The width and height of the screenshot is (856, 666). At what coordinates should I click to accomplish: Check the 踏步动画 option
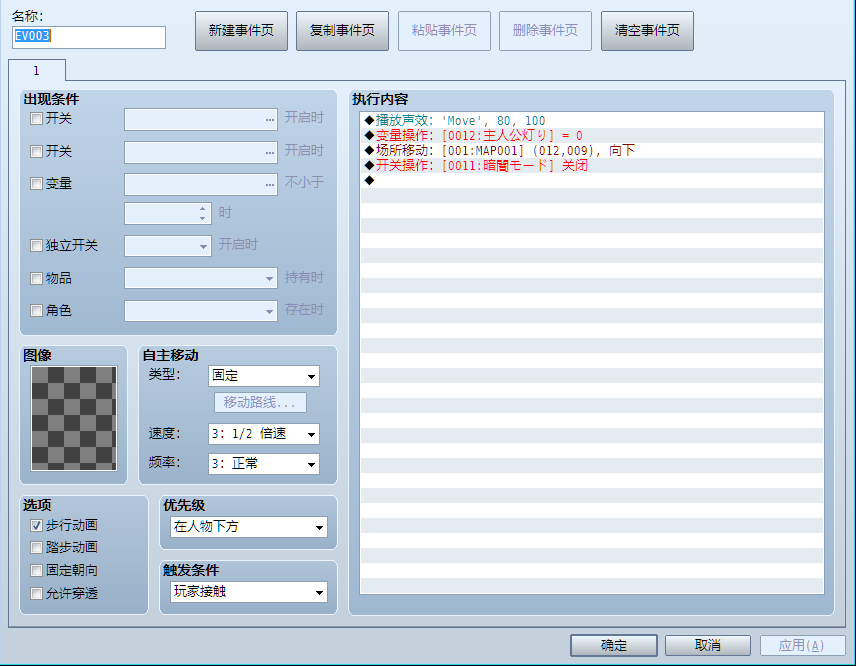coord(37,548)
